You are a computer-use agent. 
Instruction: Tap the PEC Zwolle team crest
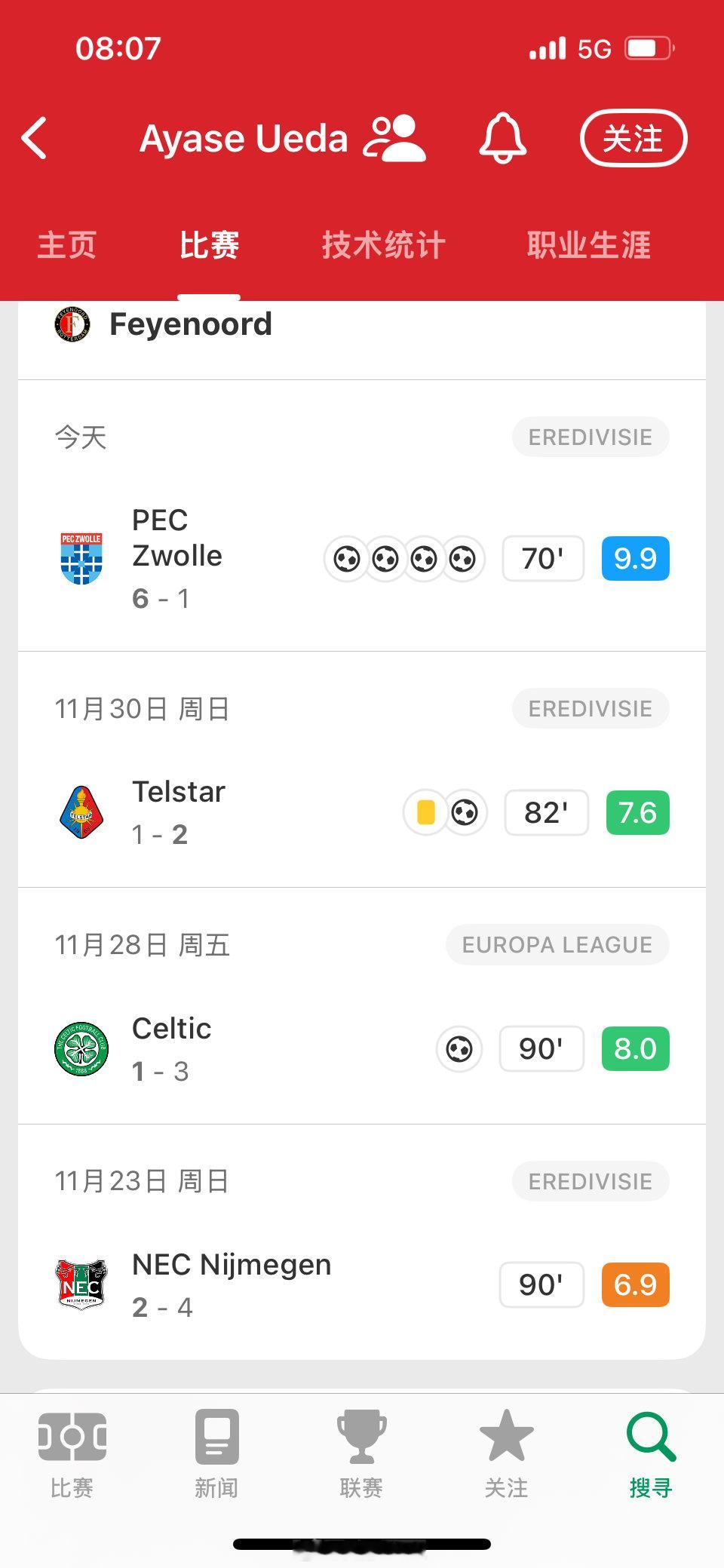click(81, 558)
